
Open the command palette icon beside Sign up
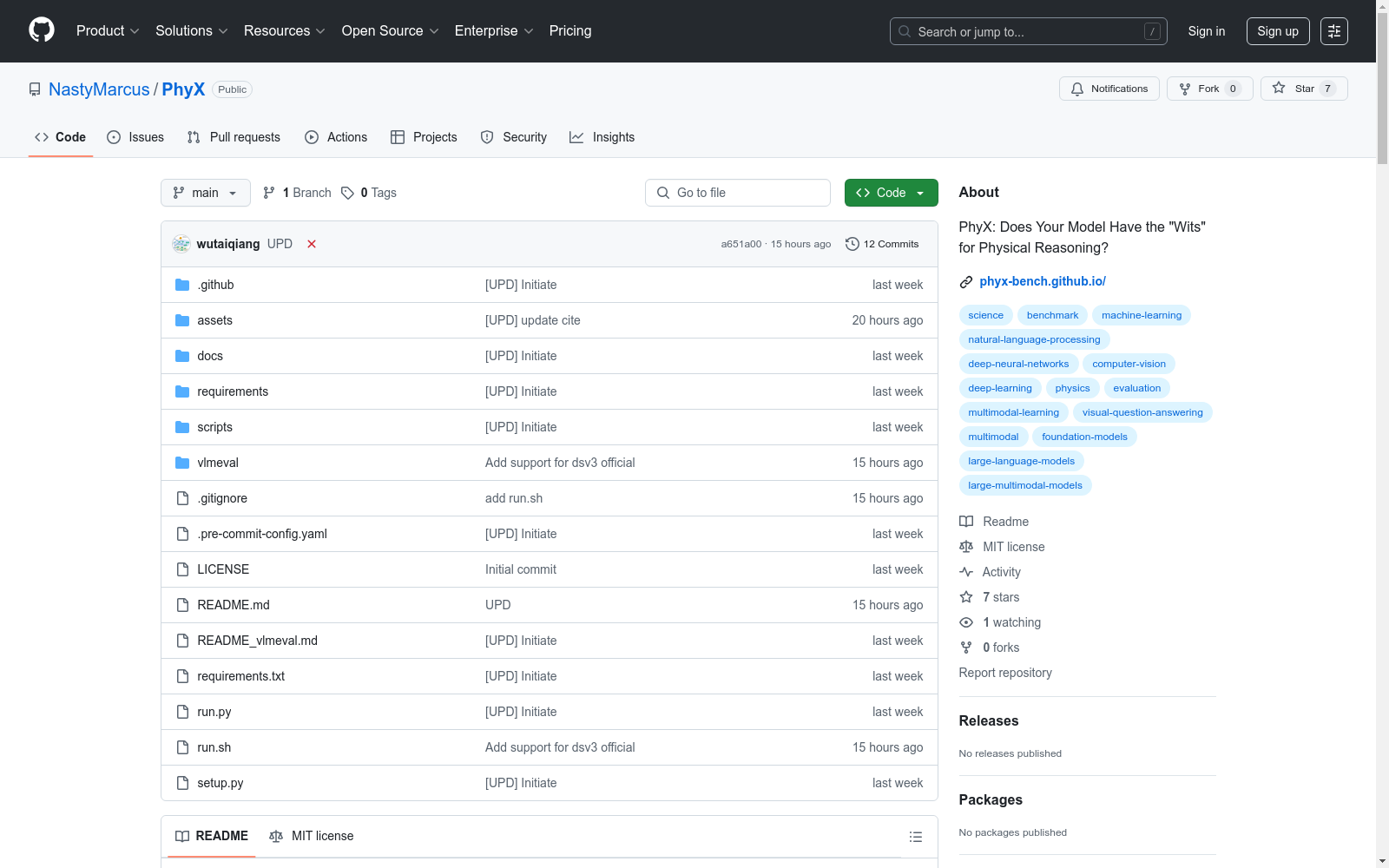(1334, 31)
